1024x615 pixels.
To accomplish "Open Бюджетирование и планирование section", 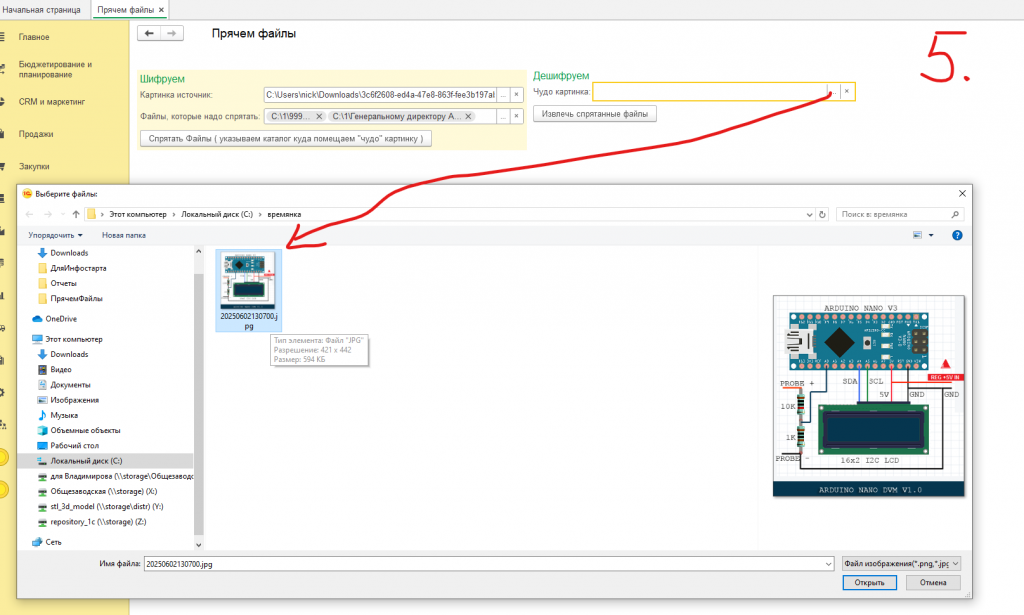I will (x=55, y=69).
